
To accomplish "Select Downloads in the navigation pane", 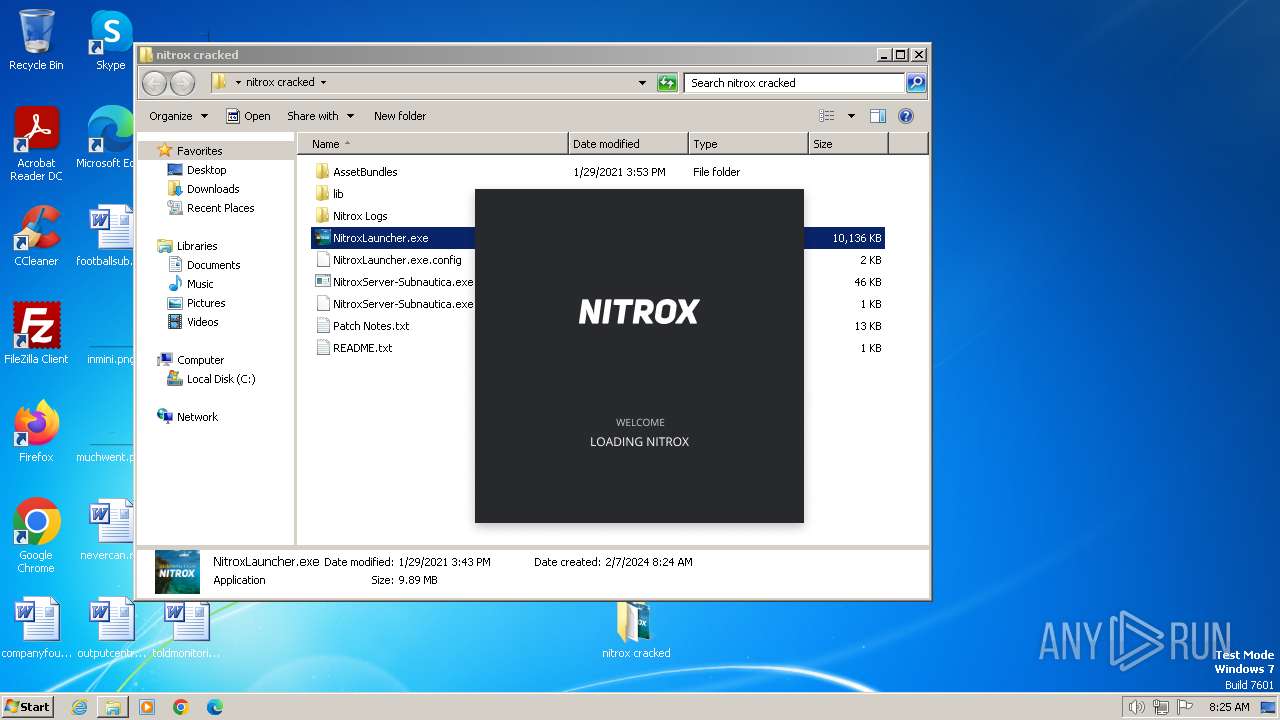I will pyautogui.click(x=213, y=189).
